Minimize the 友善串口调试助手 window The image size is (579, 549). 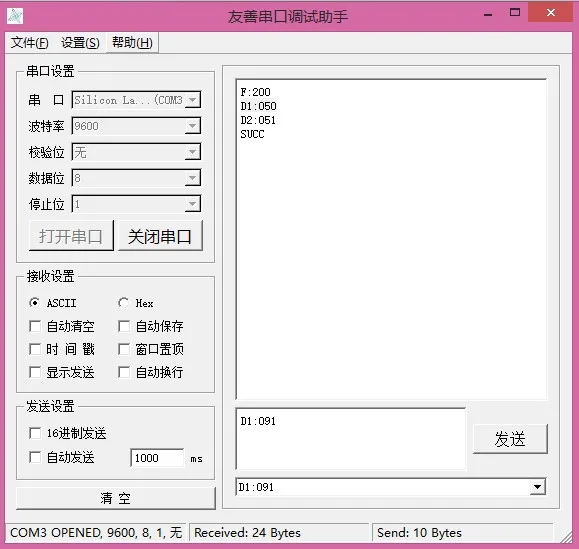point(488,15)
